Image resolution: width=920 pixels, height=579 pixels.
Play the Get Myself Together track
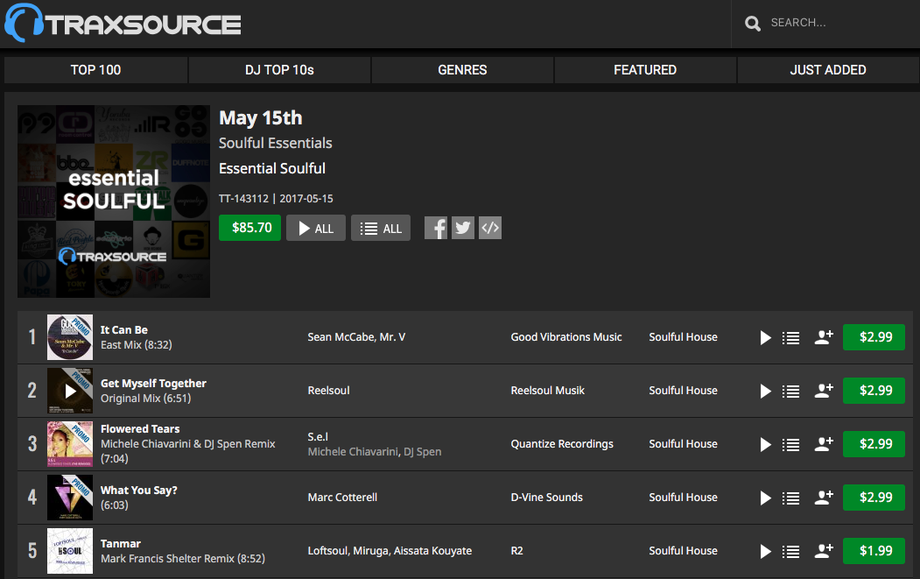coord(765,391)
